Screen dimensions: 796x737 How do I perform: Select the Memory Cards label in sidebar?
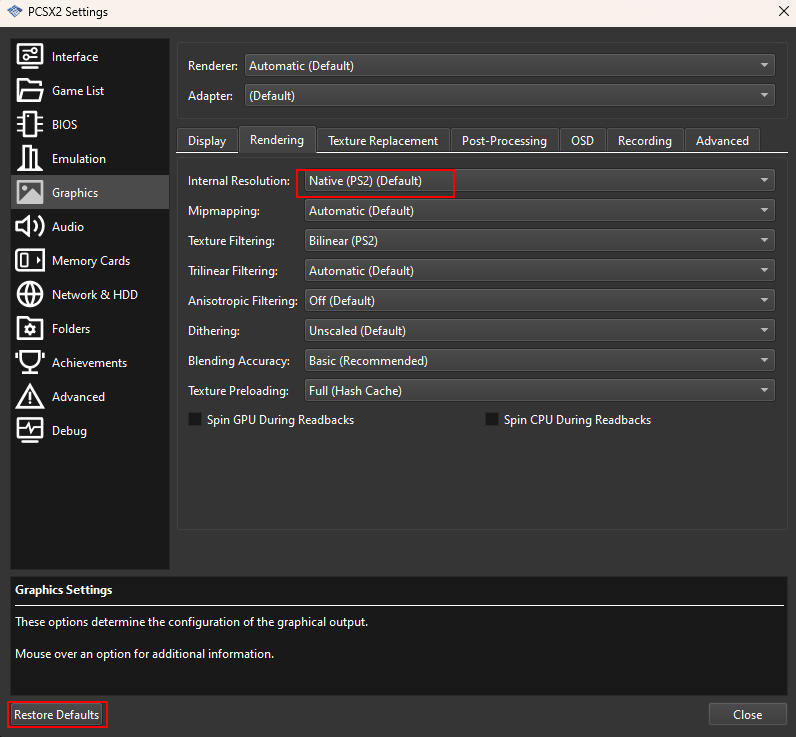[91, 261]
